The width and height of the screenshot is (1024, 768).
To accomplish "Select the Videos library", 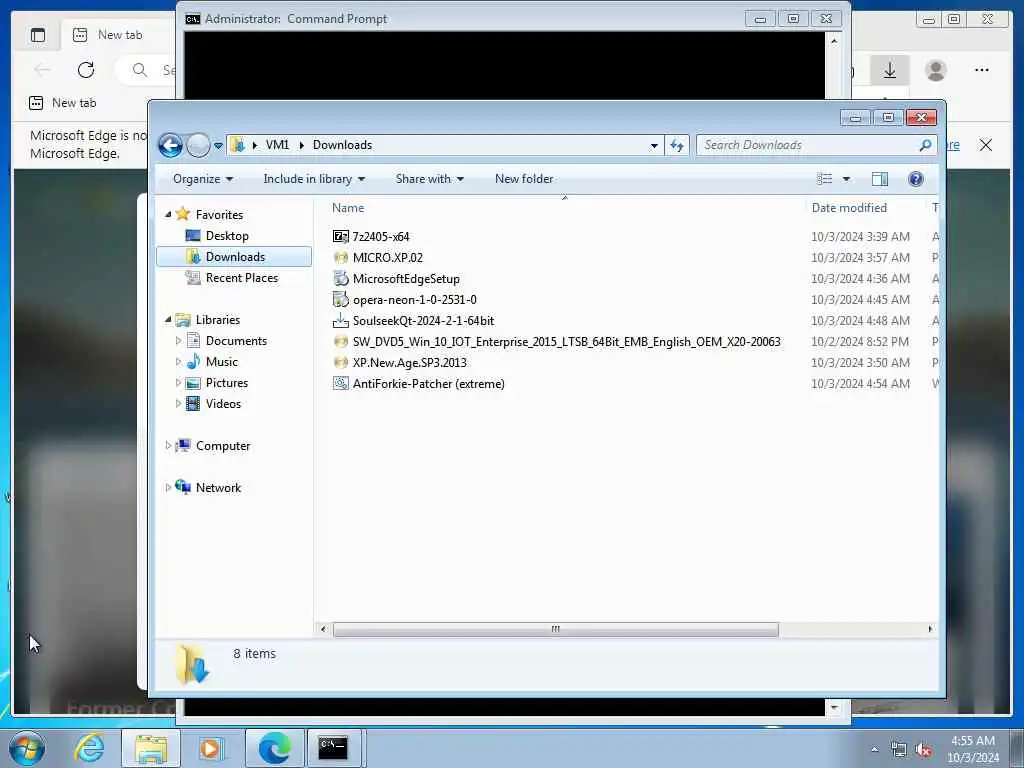I will pos(223,404).
